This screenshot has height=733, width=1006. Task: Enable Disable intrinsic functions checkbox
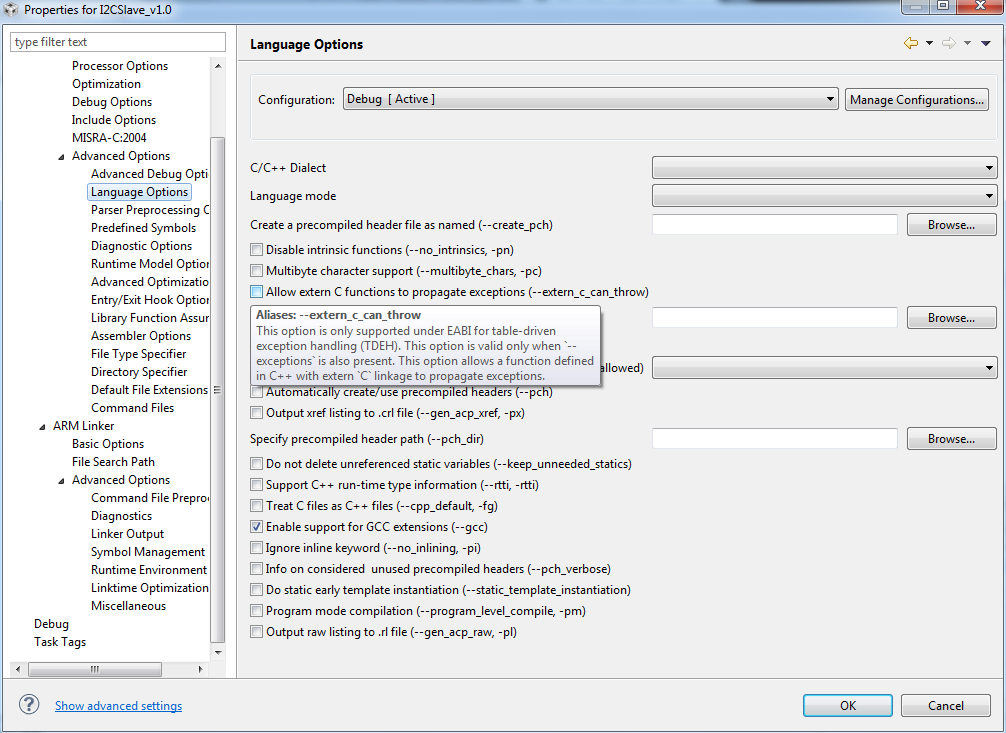point(257,250)
